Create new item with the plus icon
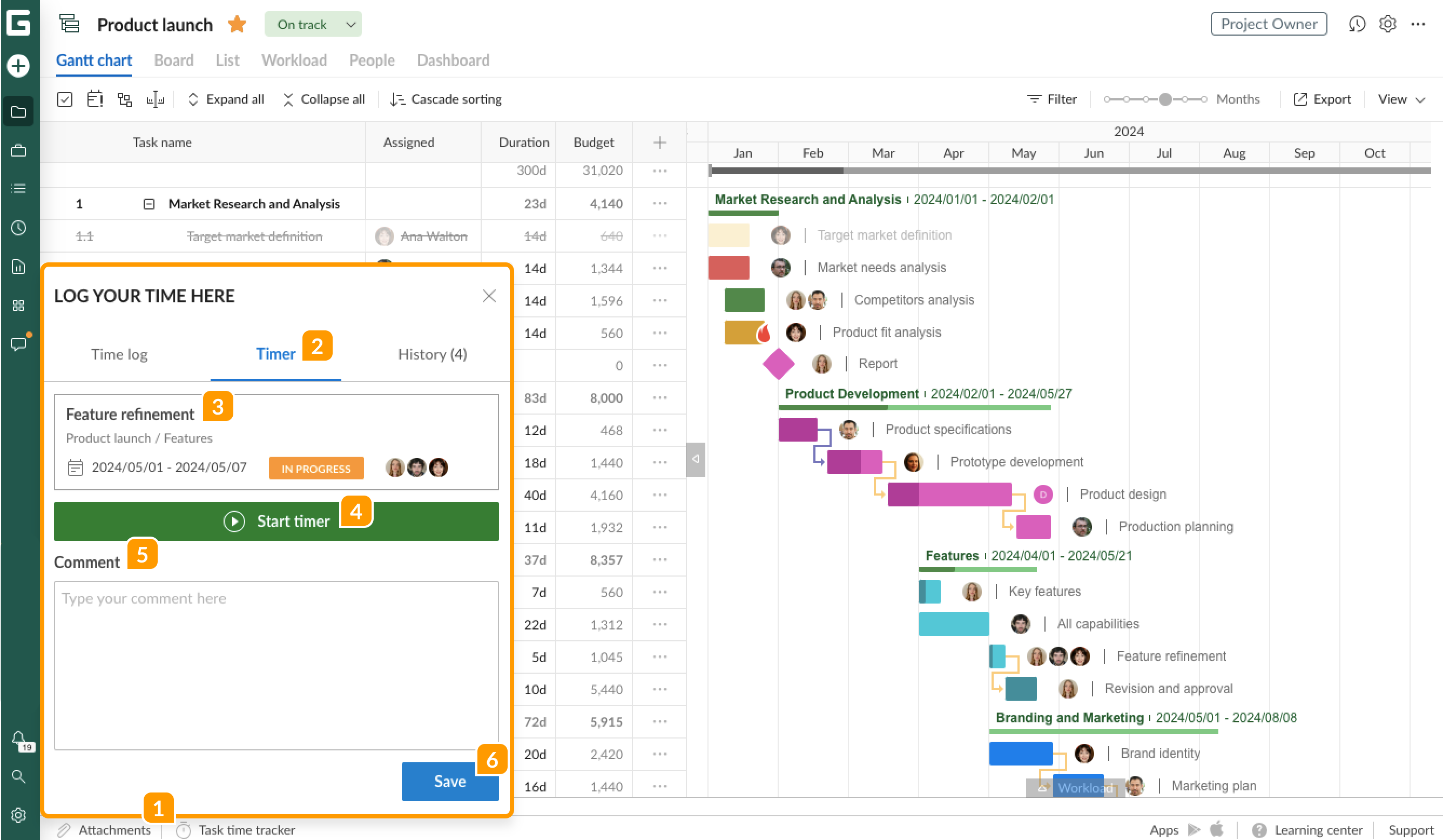The width and height of the screenshot is (1443, 840). point(18,66)
